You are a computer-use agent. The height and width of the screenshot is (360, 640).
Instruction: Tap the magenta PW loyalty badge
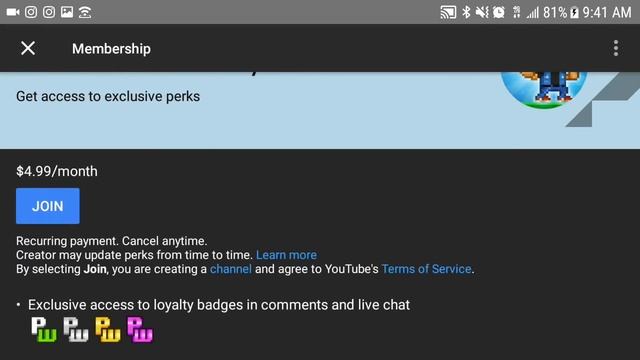coord(140,329)
